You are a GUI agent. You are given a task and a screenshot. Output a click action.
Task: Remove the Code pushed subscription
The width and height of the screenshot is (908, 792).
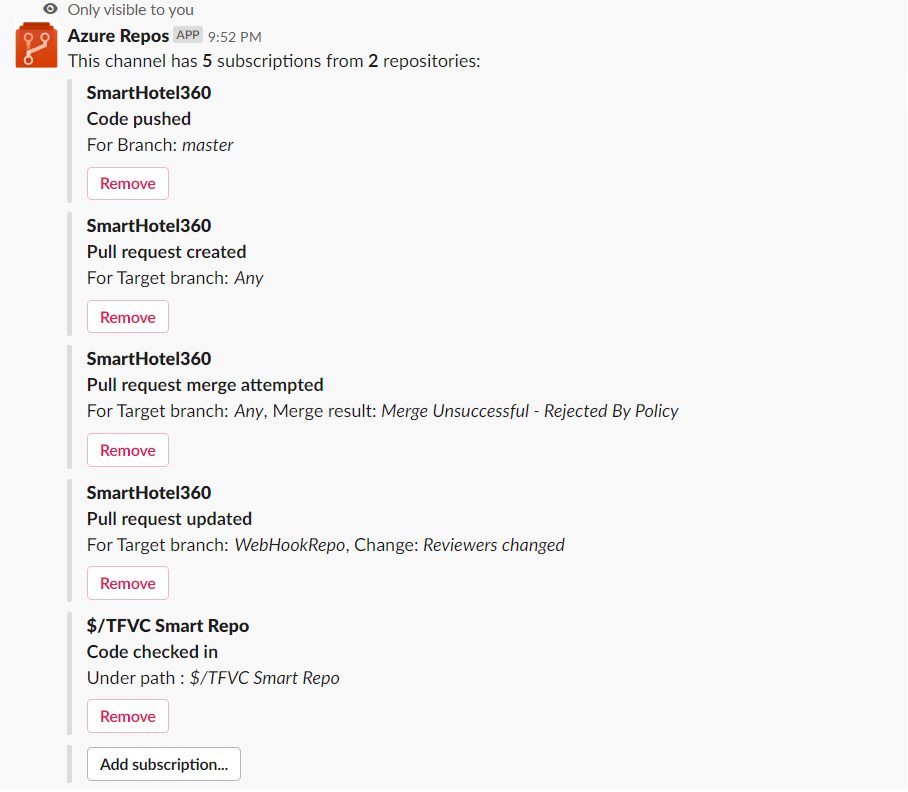[x=127, y=183]
